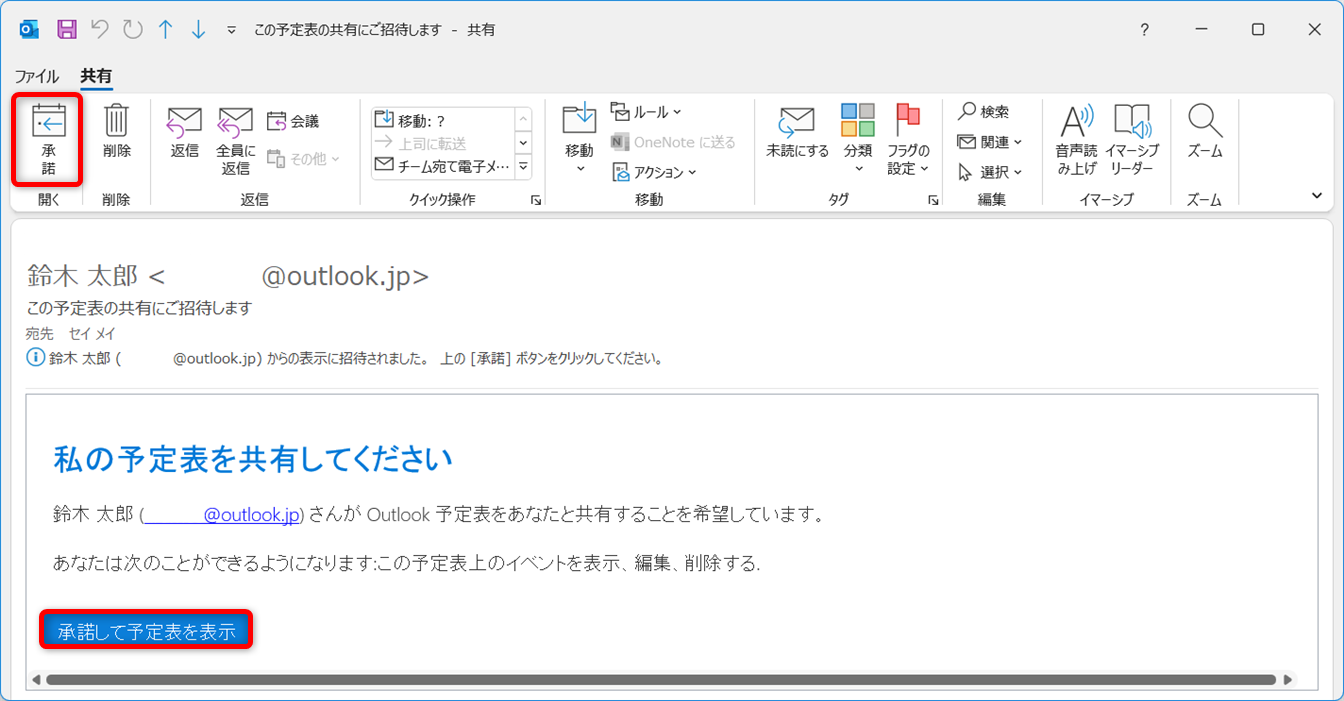
Task: Click the blue 承諾して予定表を表示 button
Action: (146, 631)
